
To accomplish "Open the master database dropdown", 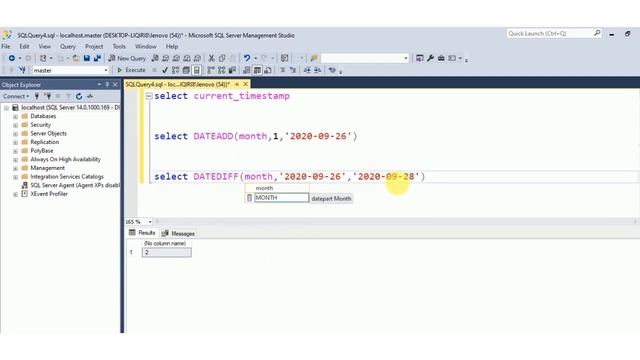I will [105, 70].
